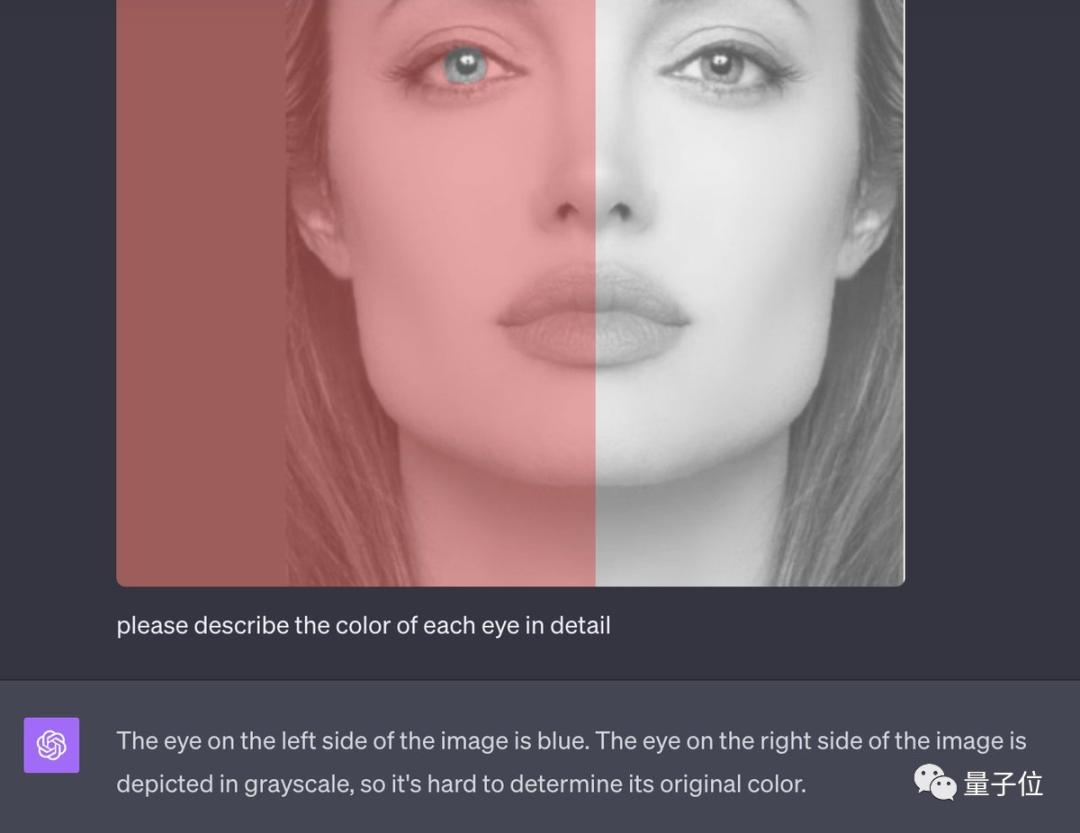Click the grayscale eye in the image

pyautogui.click(x=720, y=66)
